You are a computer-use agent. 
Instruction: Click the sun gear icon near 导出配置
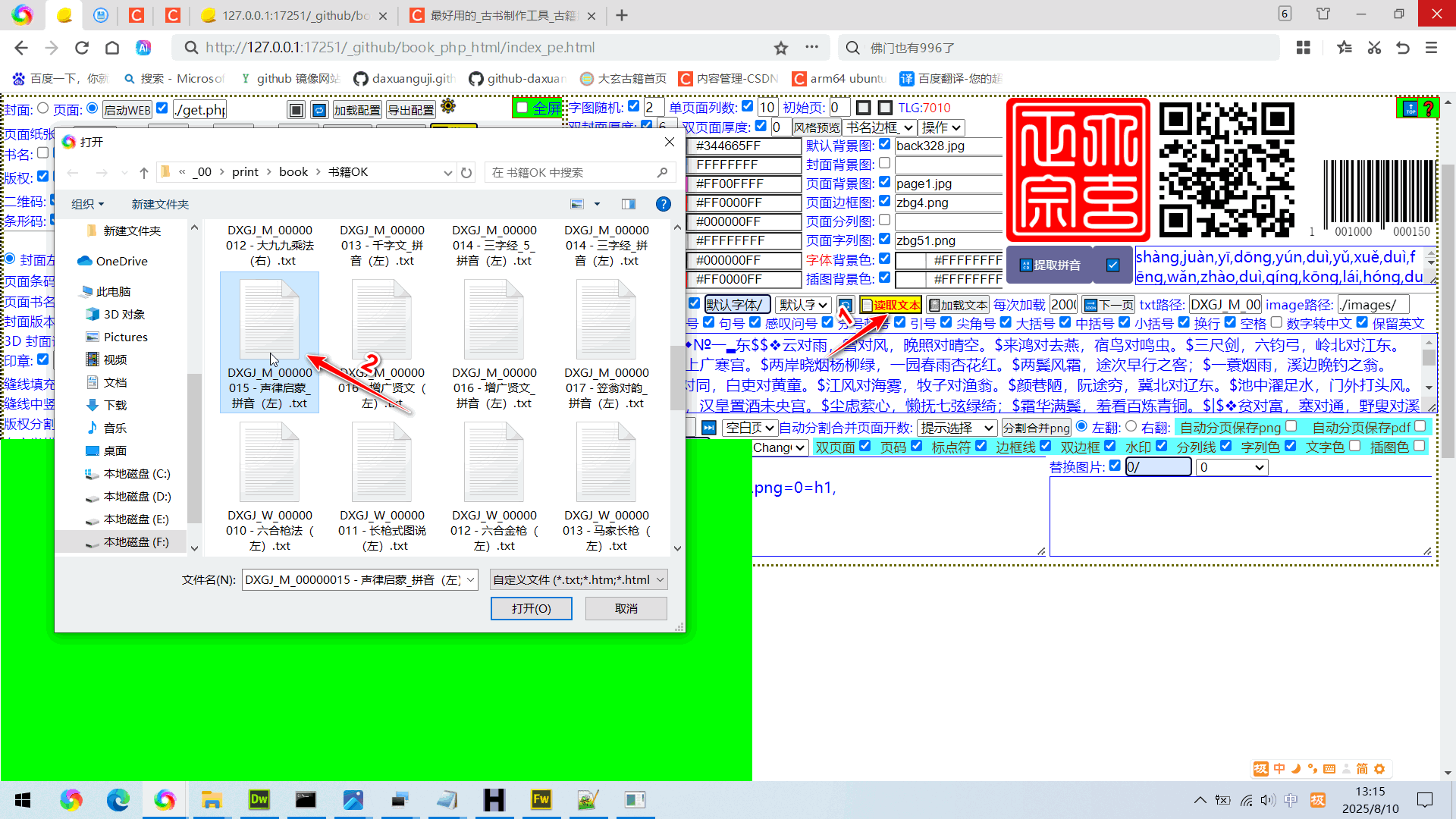tap(448, 106)
